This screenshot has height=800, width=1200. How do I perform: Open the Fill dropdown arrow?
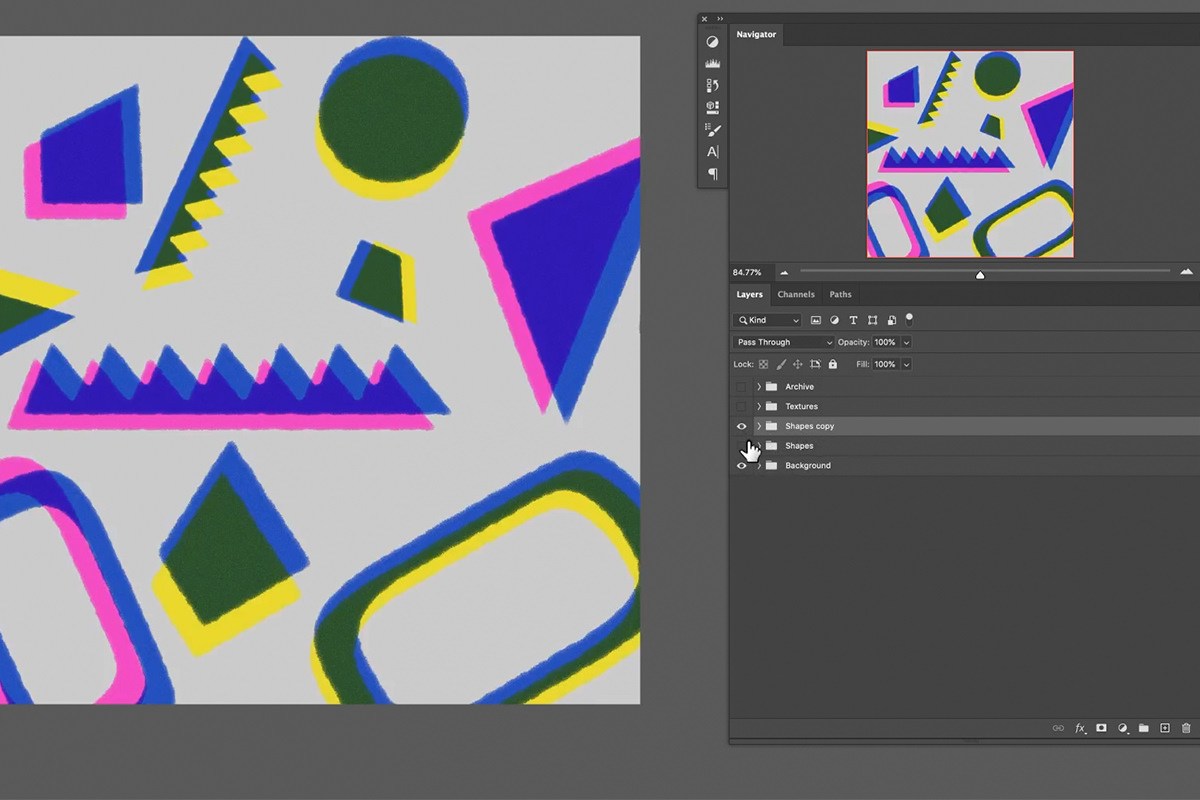[906, 365]
